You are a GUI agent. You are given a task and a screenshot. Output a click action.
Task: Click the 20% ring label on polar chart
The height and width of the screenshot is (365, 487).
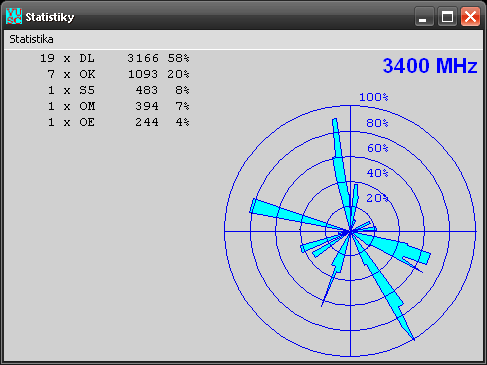(377, 198)
